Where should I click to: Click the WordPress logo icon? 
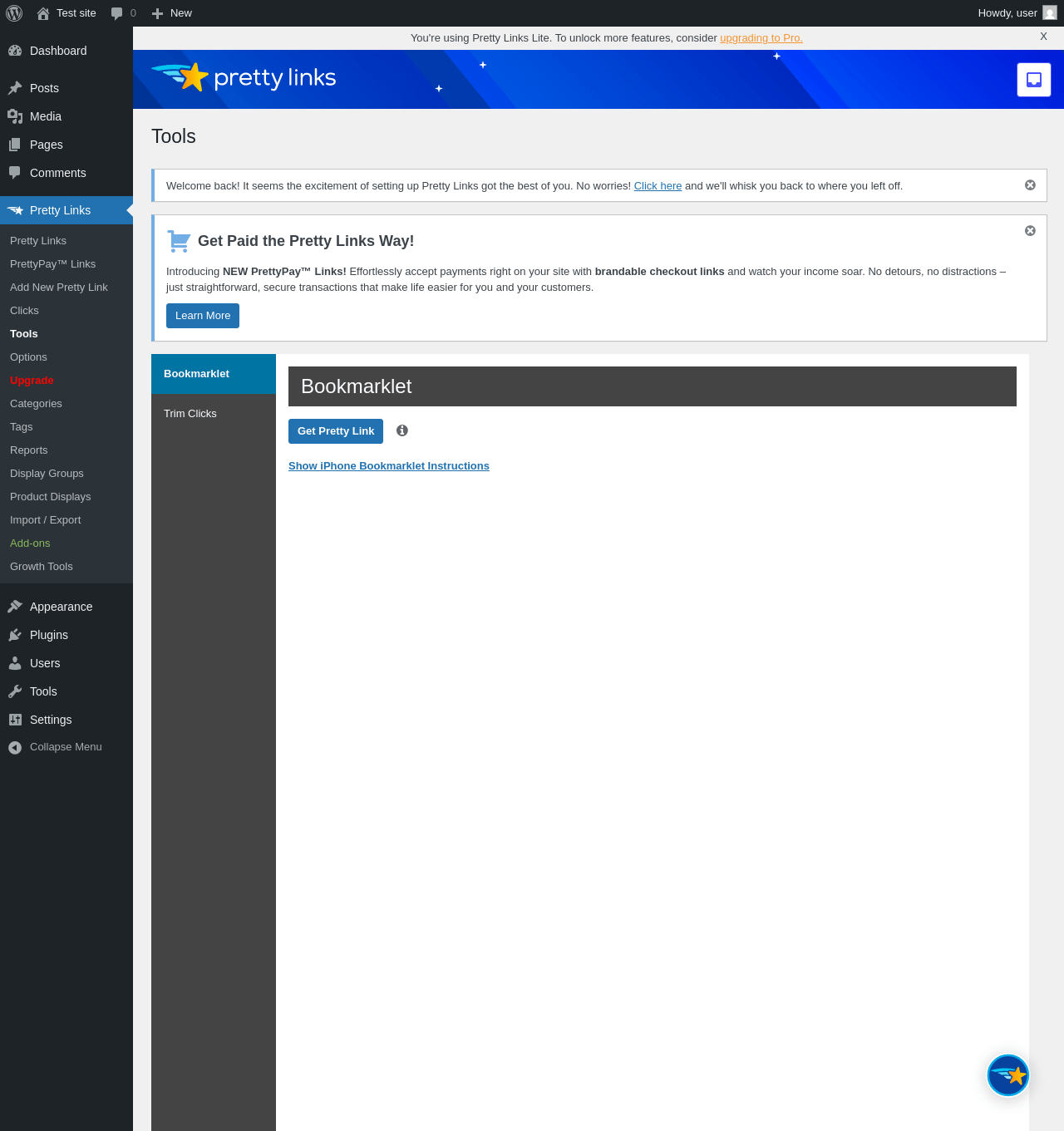click(14, 13)
